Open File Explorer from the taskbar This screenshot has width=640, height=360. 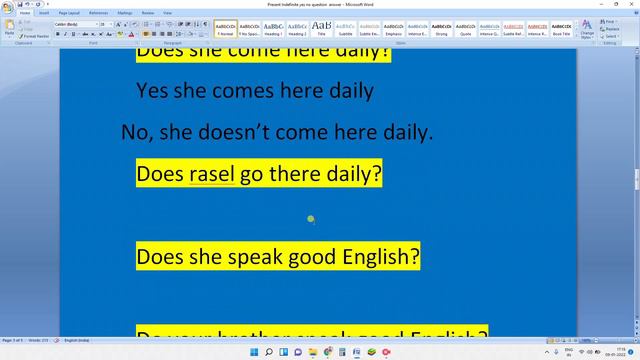tap(313, 352)
